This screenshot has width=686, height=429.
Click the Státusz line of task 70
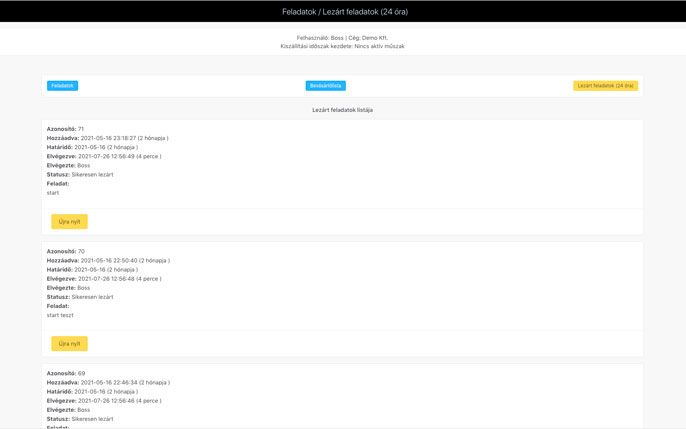[80, 297]
